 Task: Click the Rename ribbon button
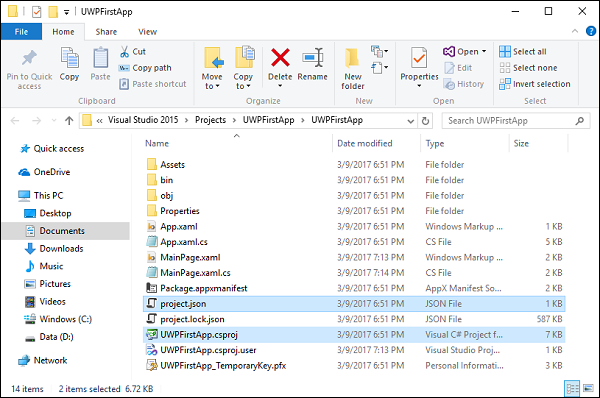click(x=313, y=64)
